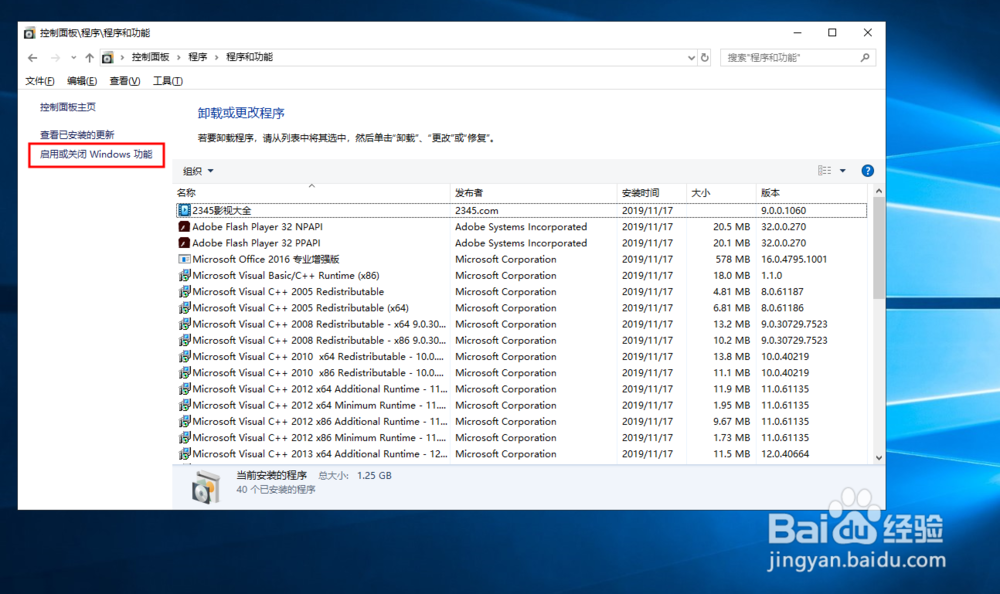The height and width of the screenshot is (594, 1000).
Task: Click the blue help question icon
Action: tap(867, 170)
